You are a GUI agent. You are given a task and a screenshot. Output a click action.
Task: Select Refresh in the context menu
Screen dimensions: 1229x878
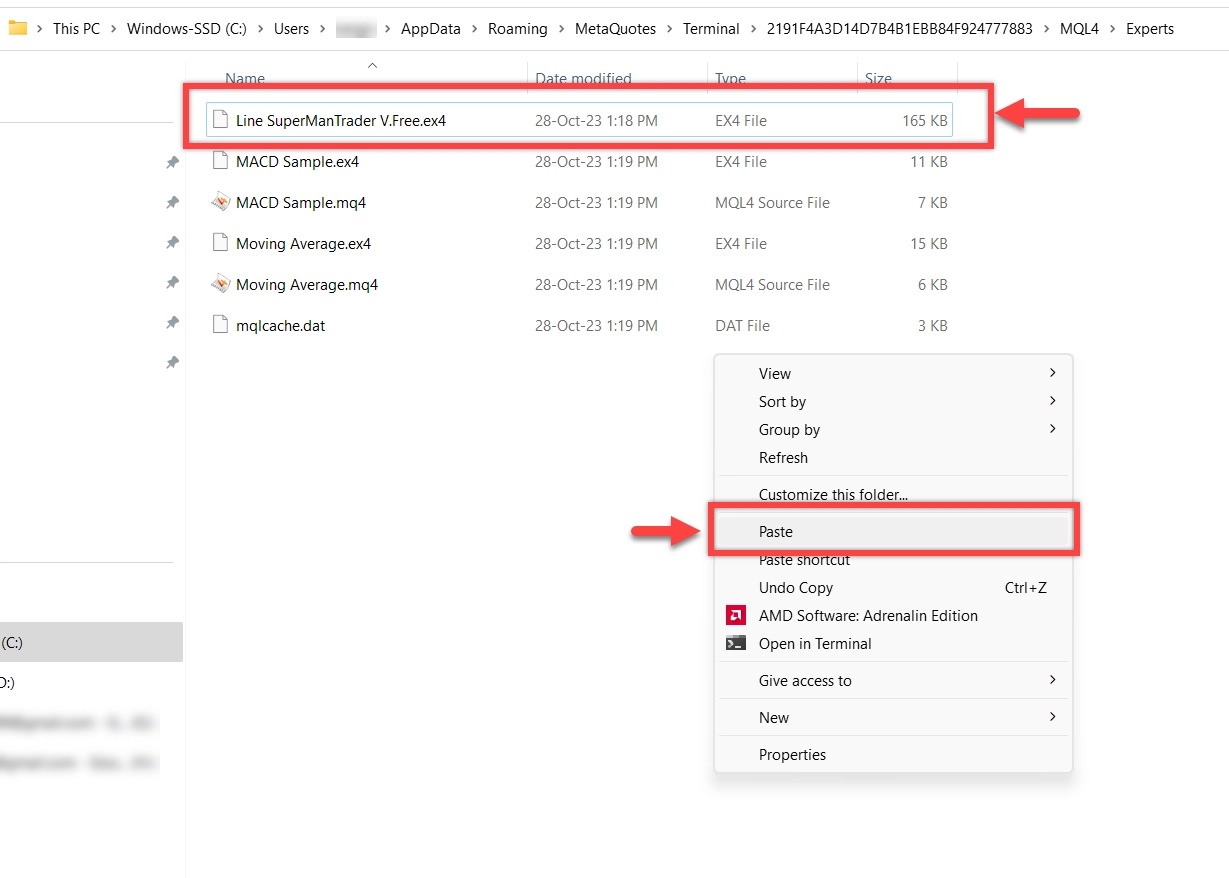[783, 457]
